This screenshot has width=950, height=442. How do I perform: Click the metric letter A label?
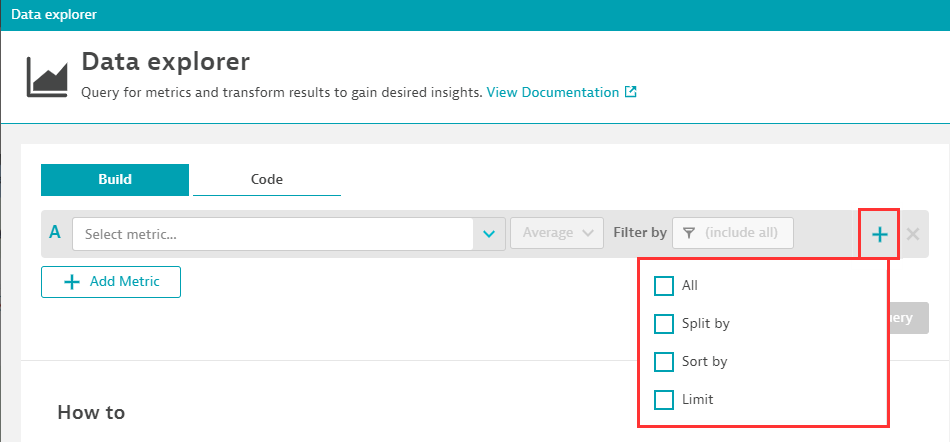(x=55, y=233)
